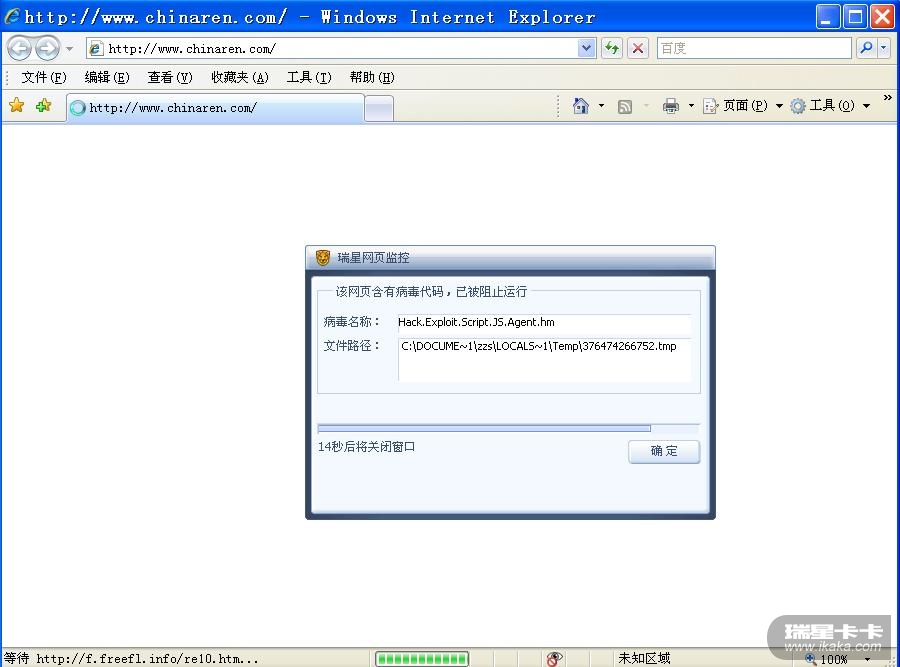Focus the Baidu search box
Image resolution: width=900 pixels, height=667 pixels.
pyautogui.click(x=754, y=48)
